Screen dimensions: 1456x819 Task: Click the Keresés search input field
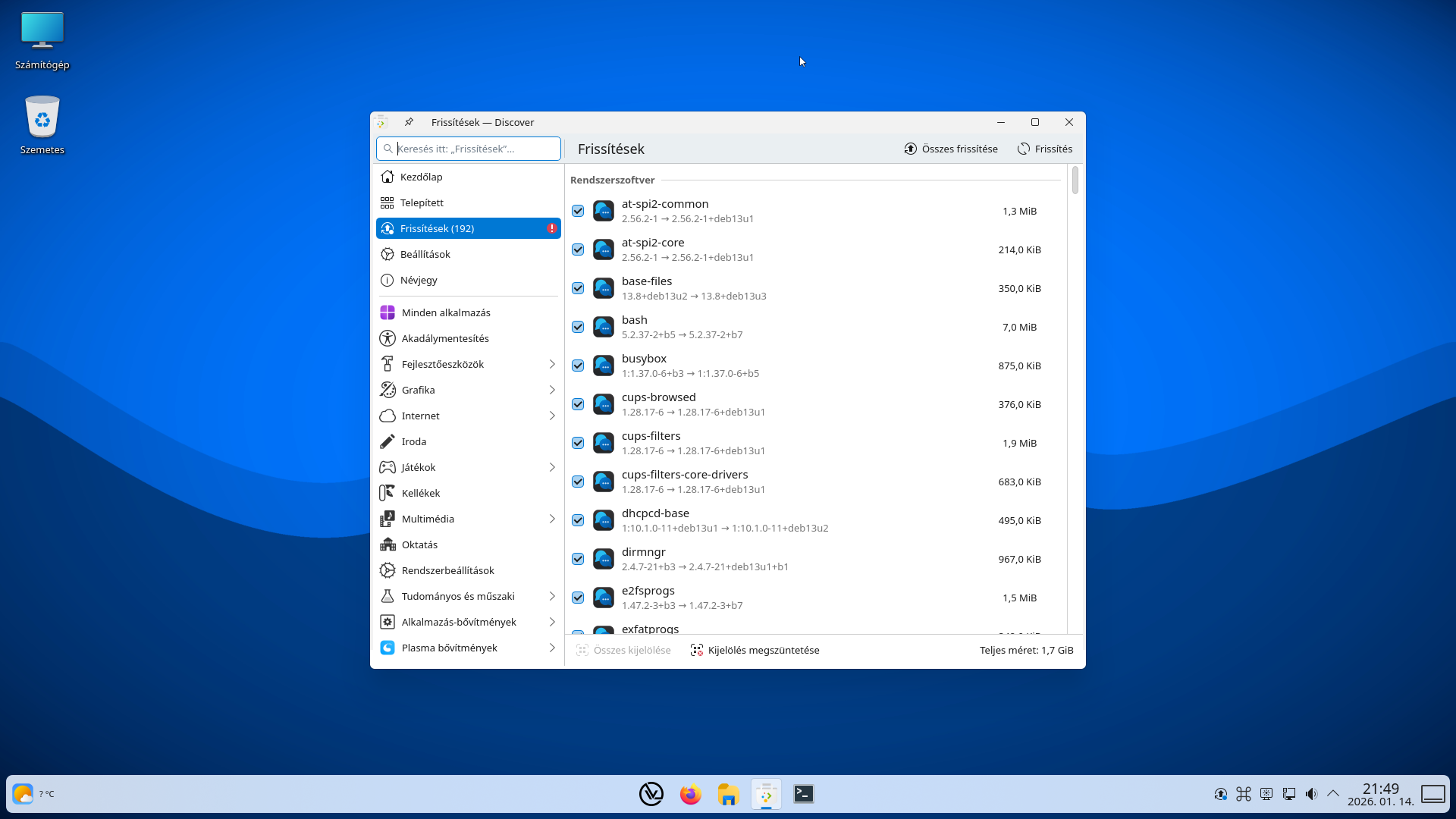click(x=476, y=149)
